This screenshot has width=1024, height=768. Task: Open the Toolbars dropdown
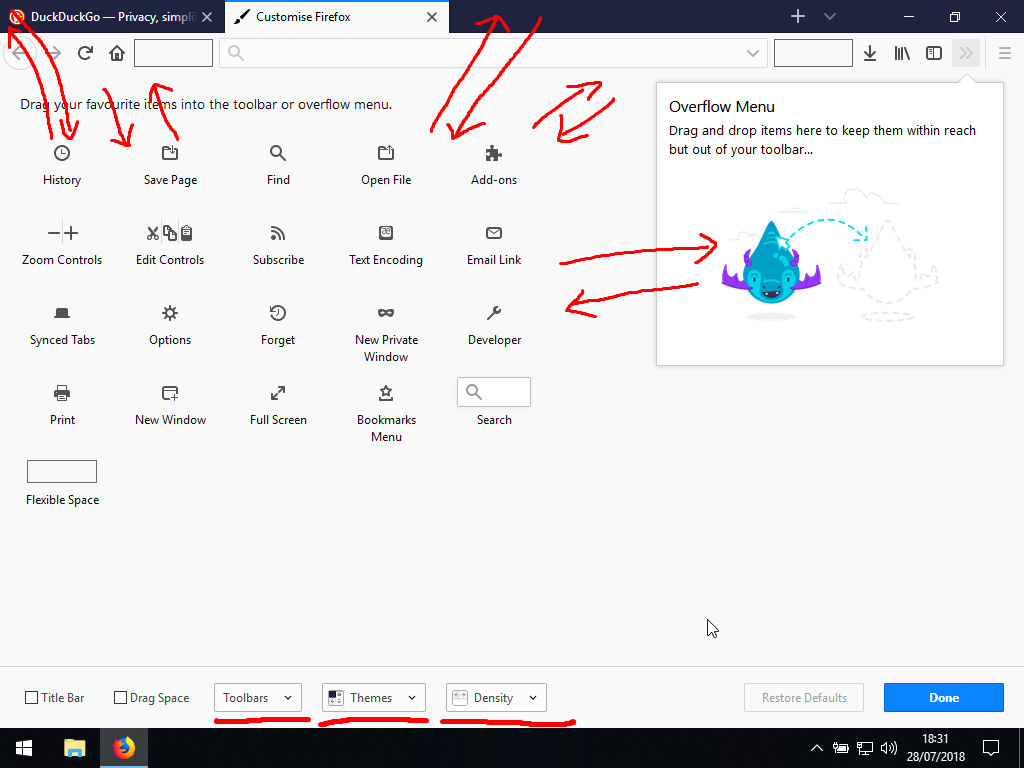(x=258, y=697)
